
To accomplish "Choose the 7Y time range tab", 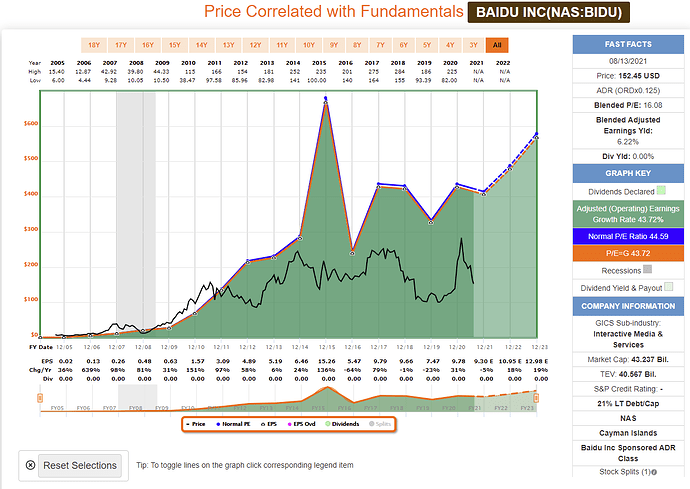I will [x=380, y=45].
